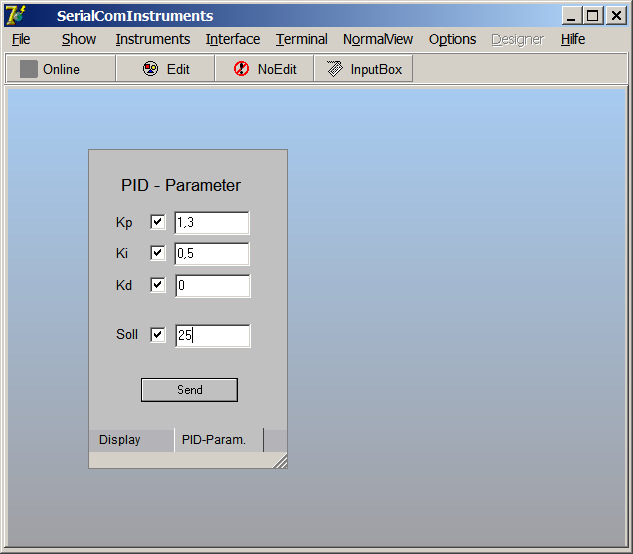Viewport: 633px width, 554px height.
Task: Open the NormalView menu
Action: (x=378, y=39)
